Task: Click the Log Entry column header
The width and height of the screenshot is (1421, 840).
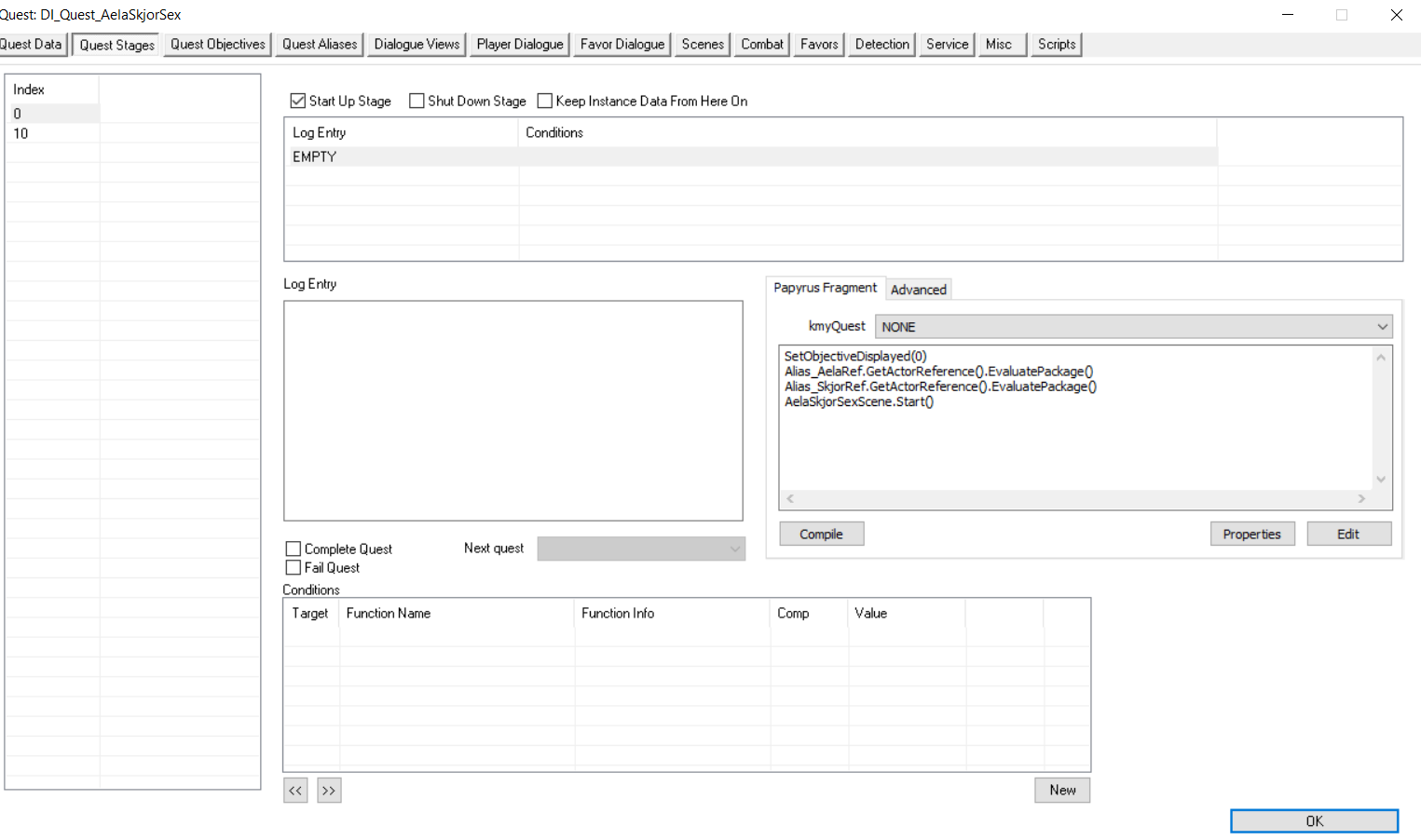Action: (402, 132)
